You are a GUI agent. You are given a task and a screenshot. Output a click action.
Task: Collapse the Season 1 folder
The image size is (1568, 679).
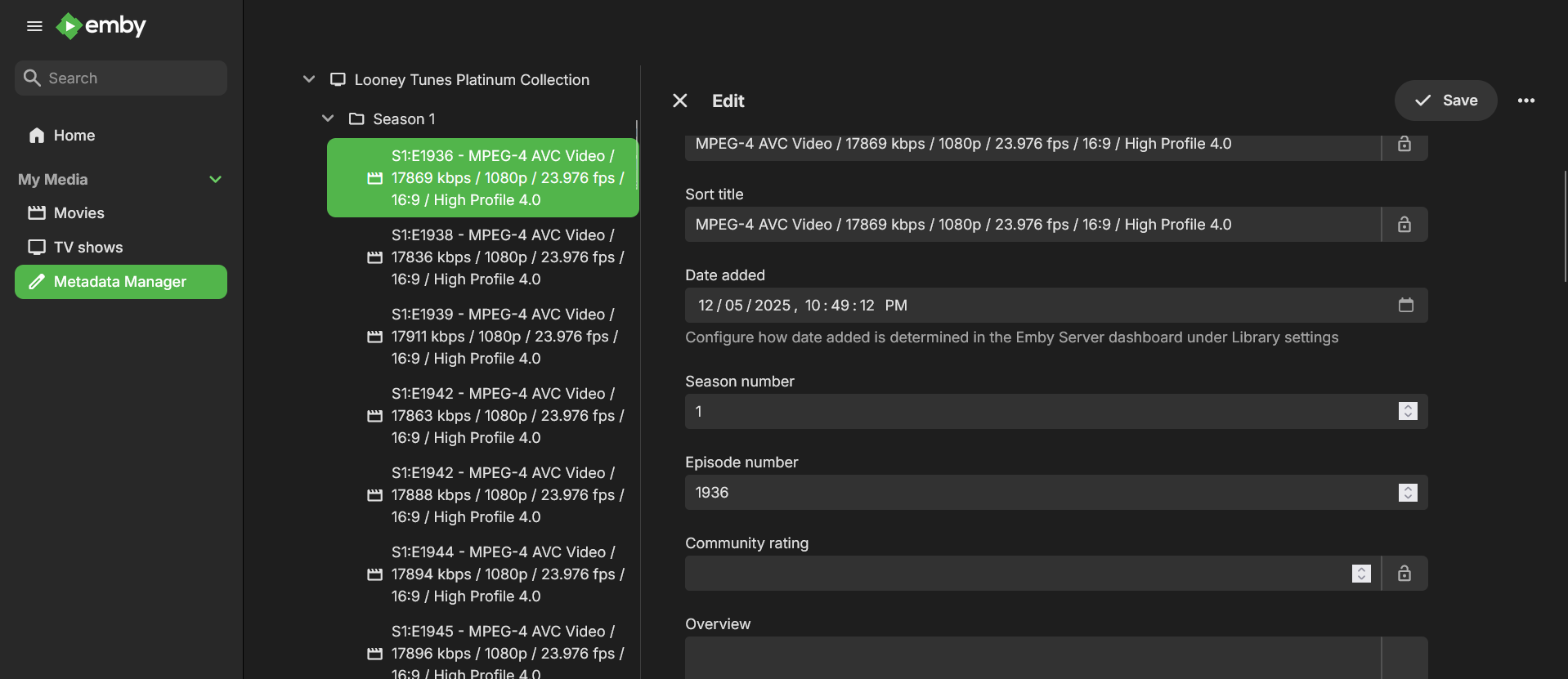(328, 118)
